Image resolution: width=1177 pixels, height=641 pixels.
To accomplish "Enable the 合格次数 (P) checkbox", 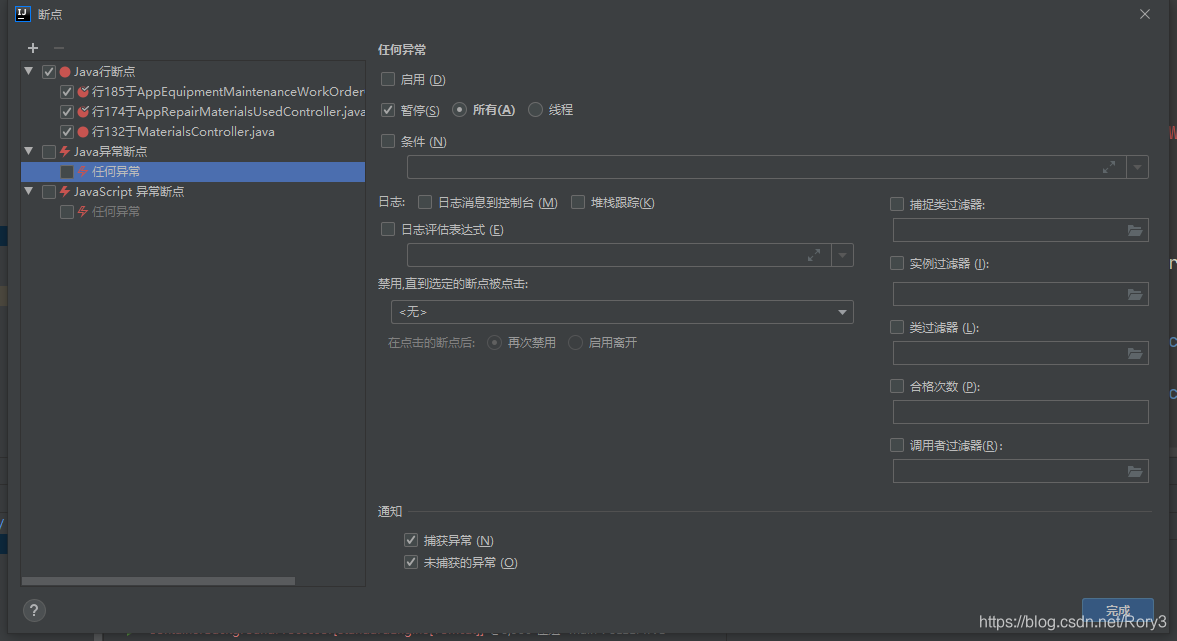I will coord(897,386).
